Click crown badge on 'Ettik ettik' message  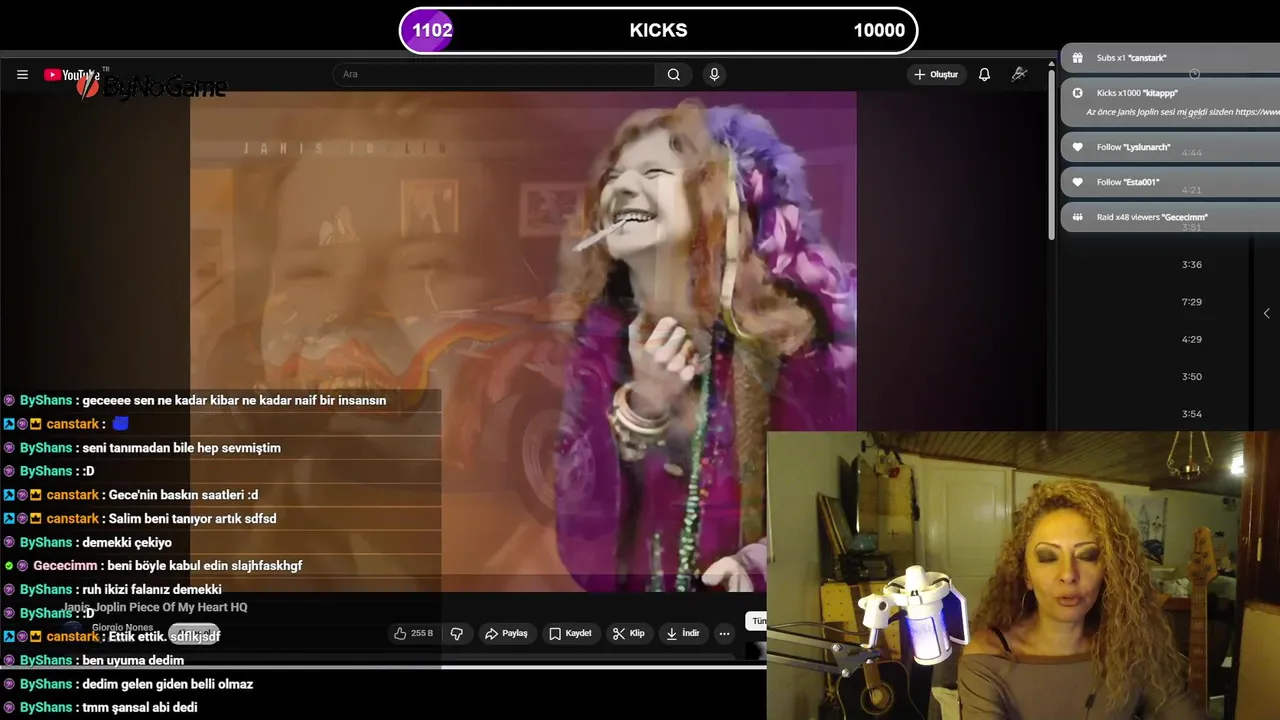coord(35,637)
